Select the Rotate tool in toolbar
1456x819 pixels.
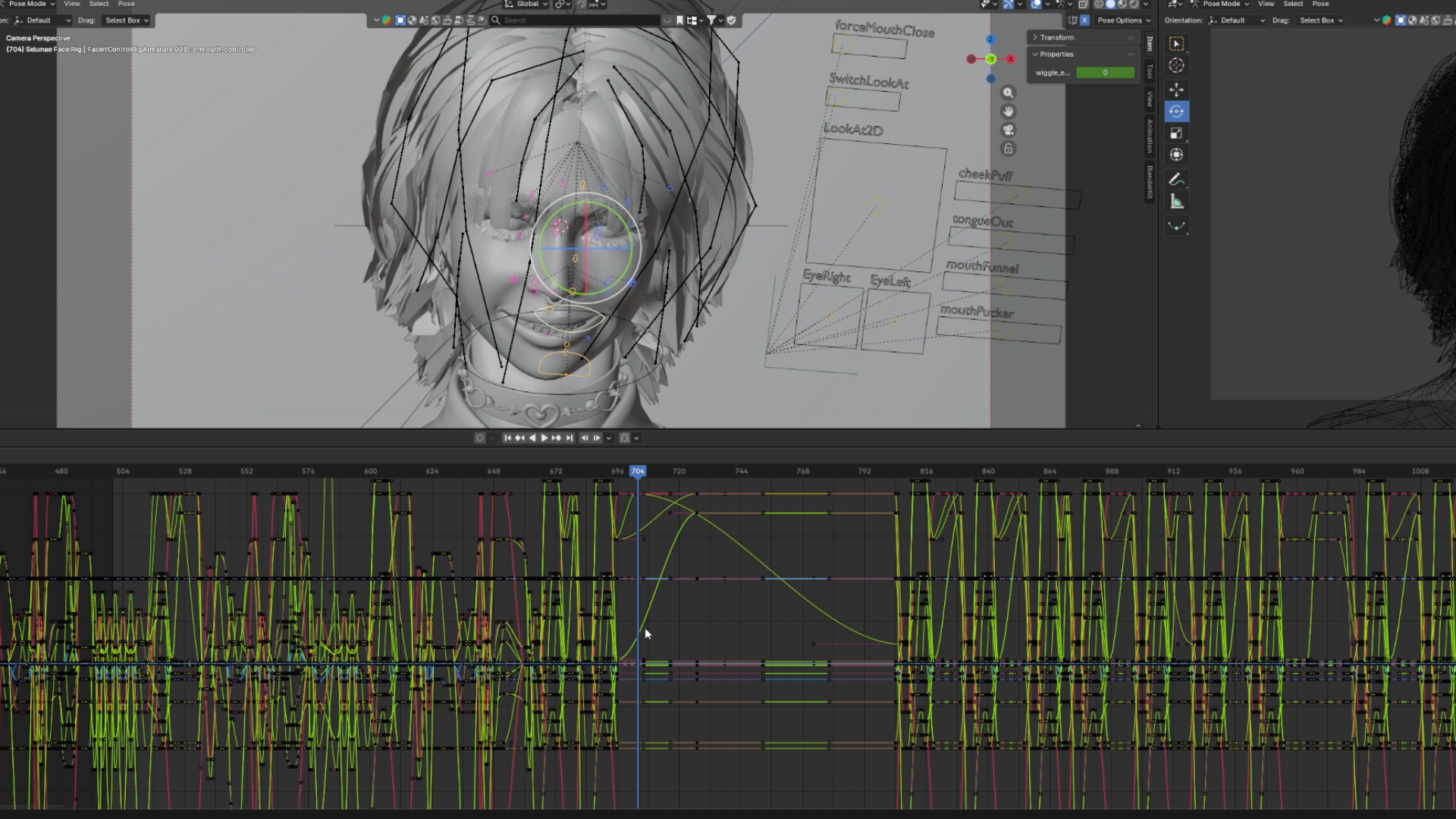(x=1176, y=111)
